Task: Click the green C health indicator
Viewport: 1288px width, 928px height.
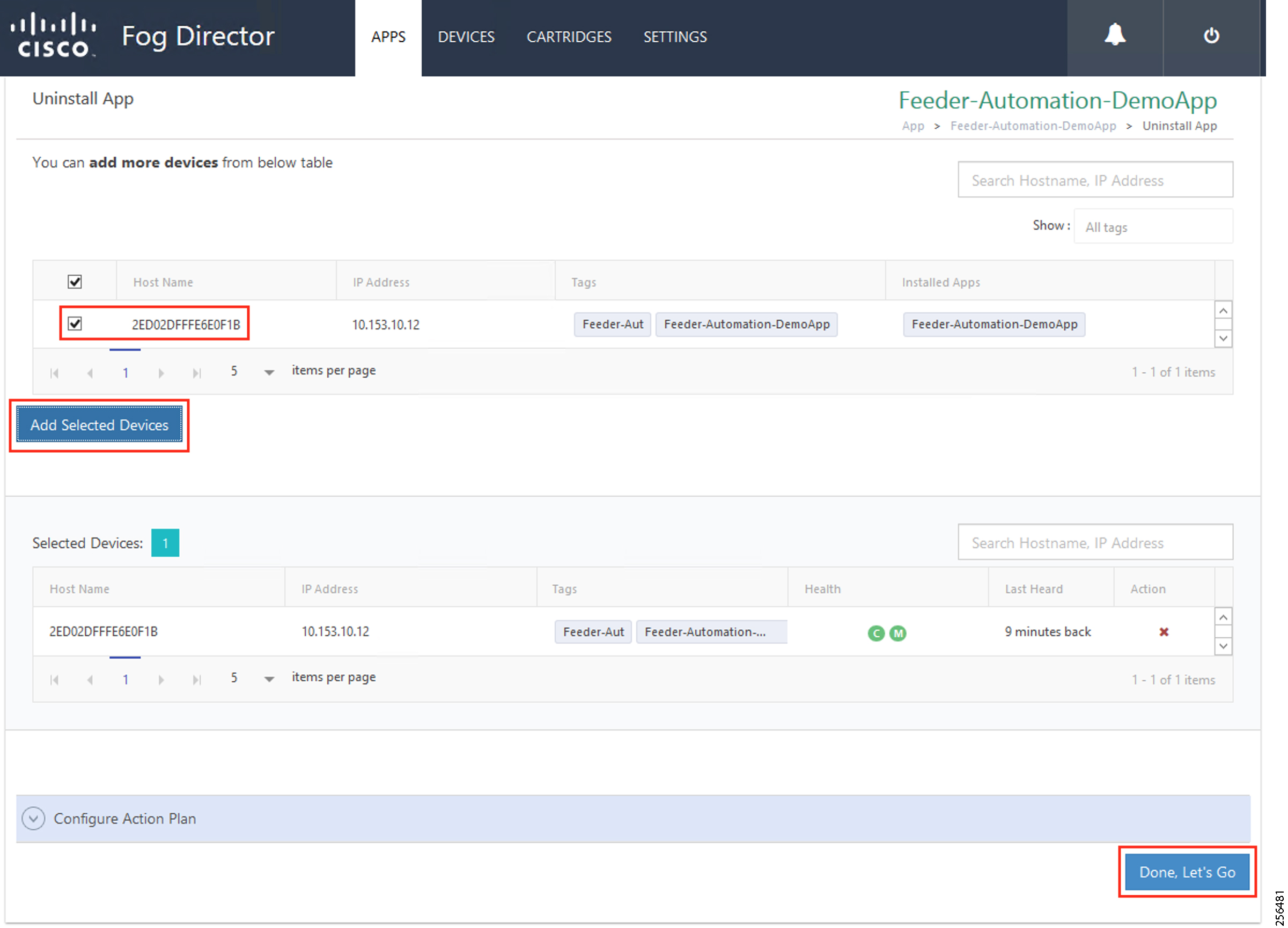Action: (x=875, y=632)
